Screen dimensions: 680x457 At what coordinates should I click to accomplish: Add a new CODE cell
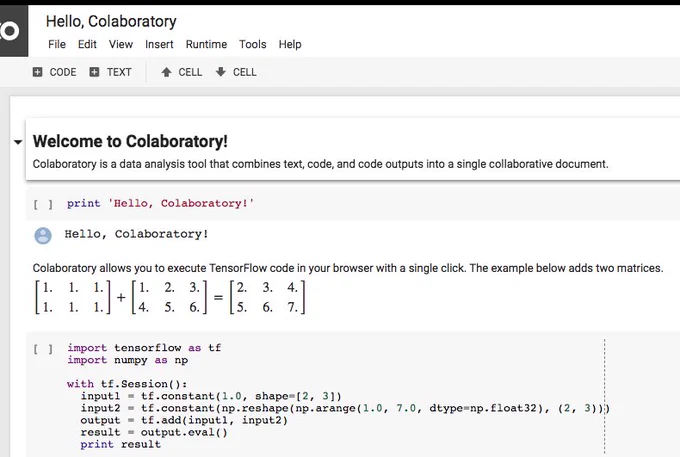click(55, 72)
